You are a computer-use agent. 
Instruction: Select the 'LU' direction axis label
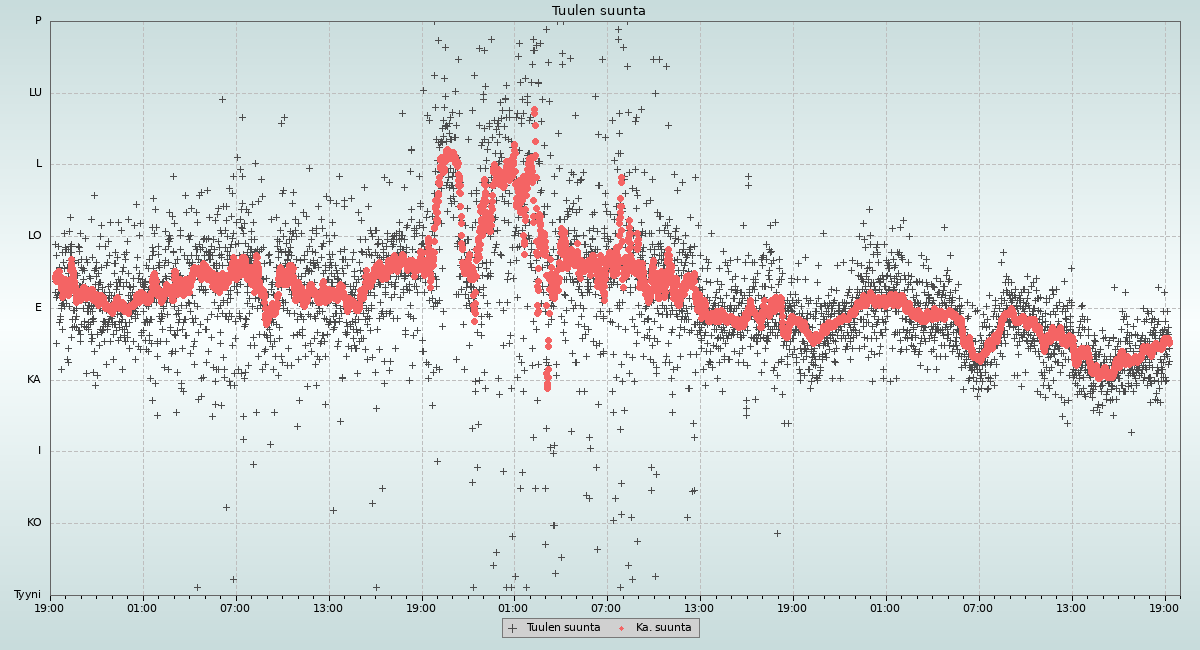(35, 93)
